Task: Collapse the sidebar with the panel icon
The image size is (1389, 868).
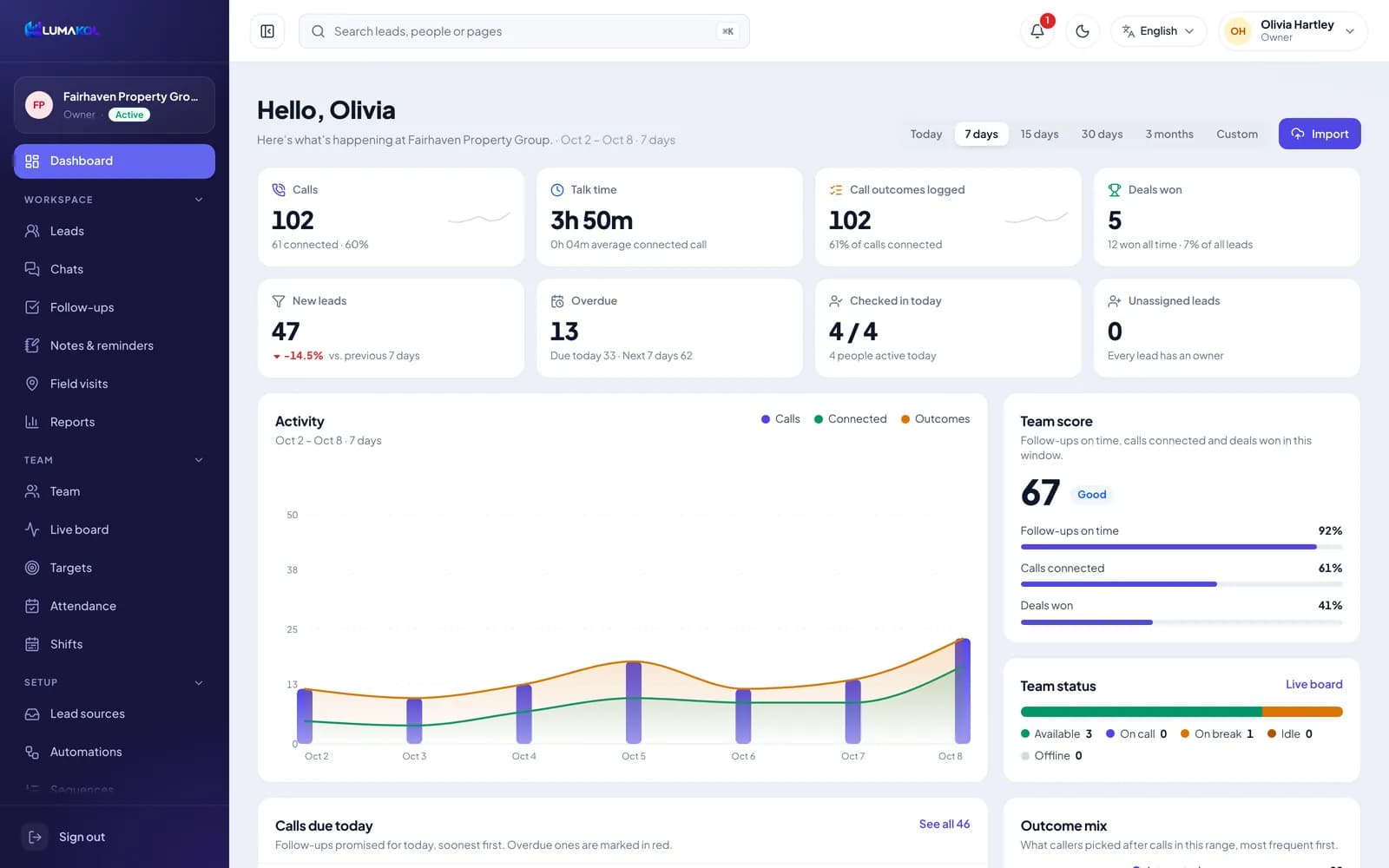Action: 267,31
